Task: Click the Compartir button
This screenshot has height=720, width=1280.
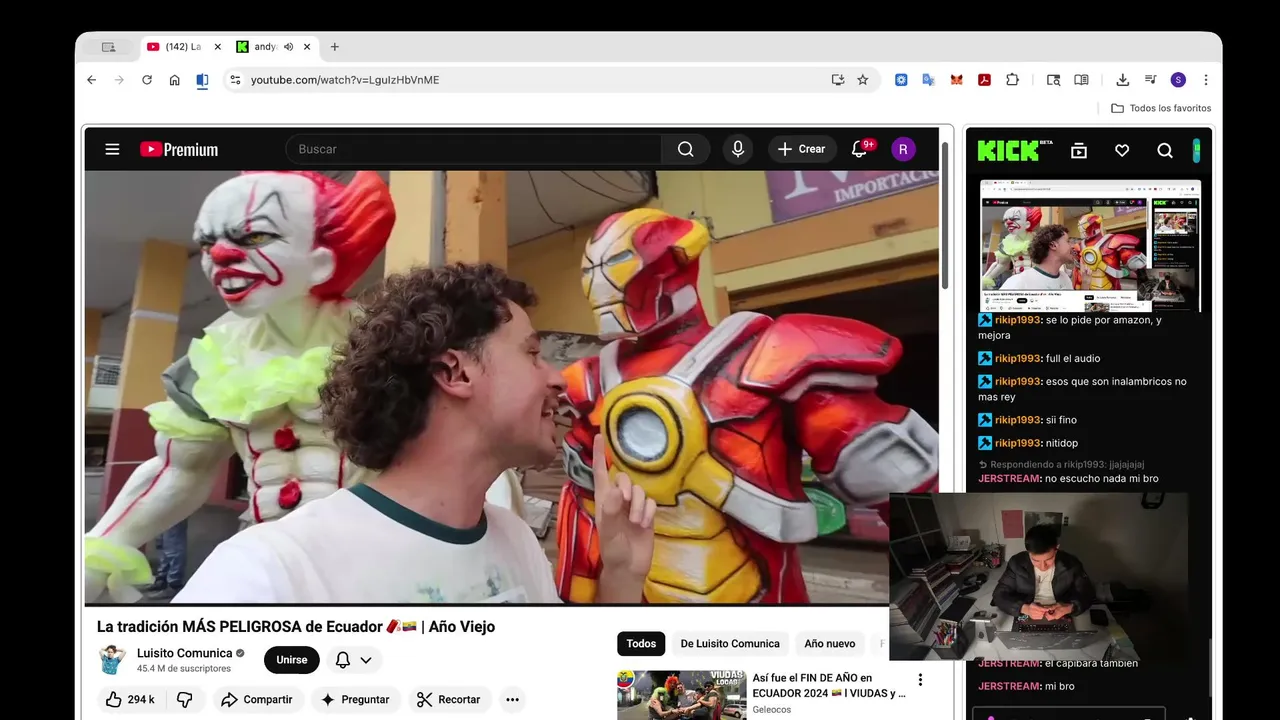Action: (257, 699)
